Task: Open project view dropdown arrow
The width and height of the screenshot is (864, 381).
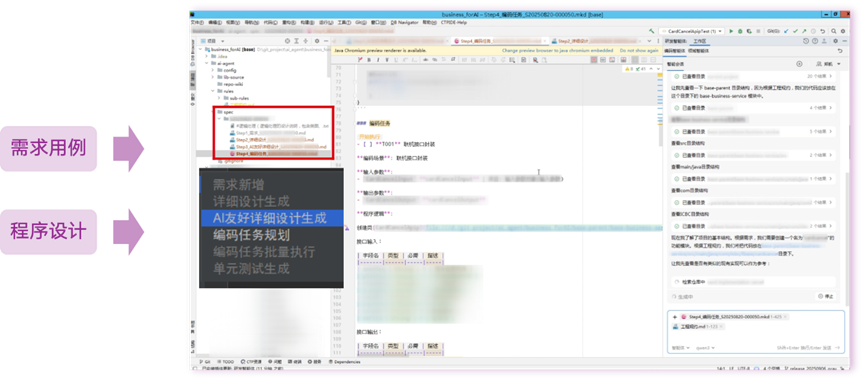Action: point(223,41)
